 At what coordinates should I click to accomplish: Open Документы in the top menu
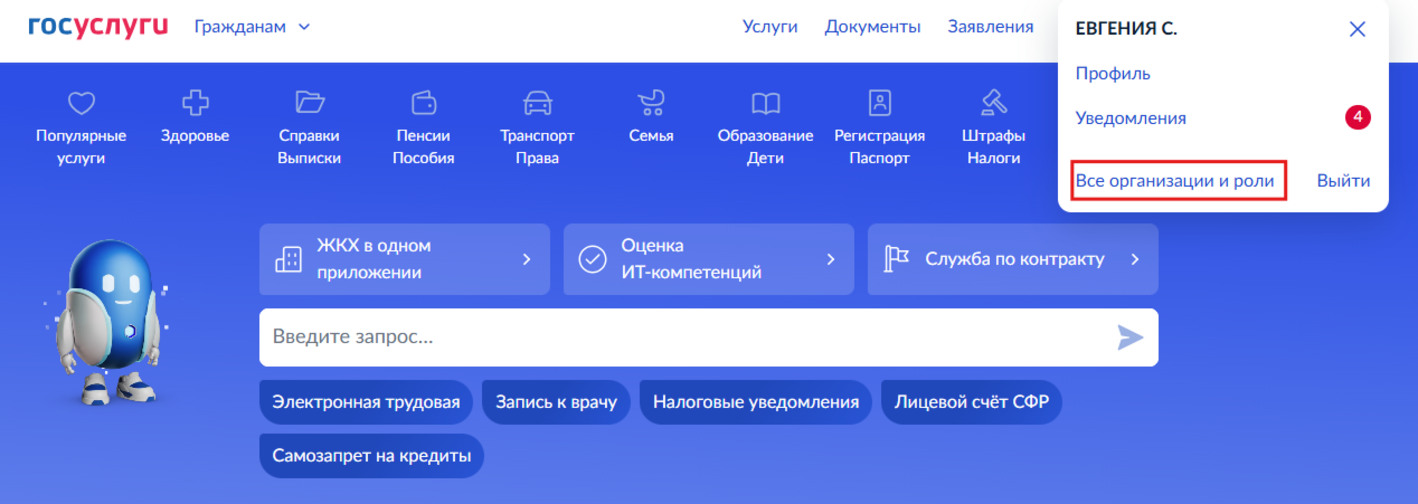pos(872,27)
